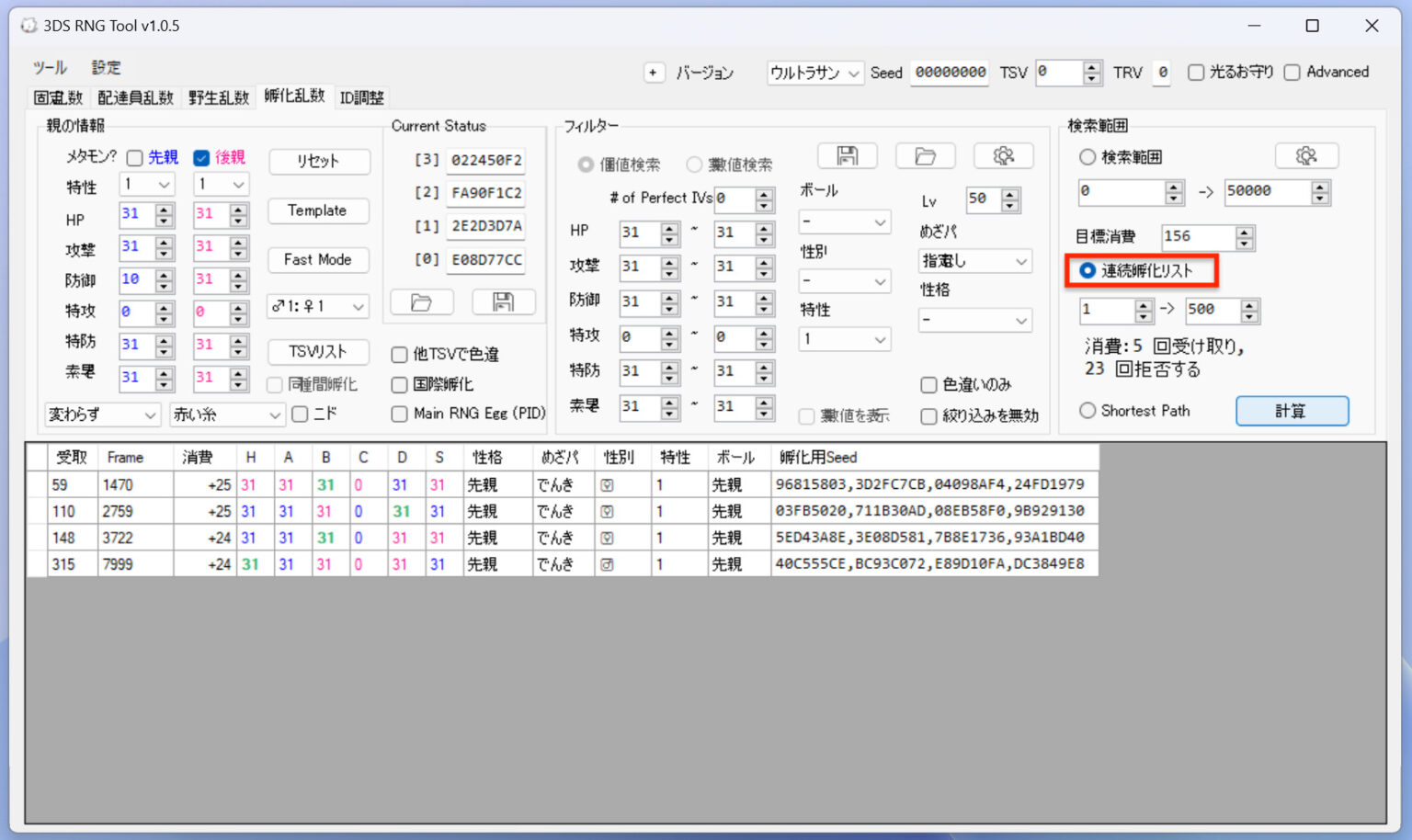The height and width of the screenshot is (840, 1412).
Task: Toggle Main RNG Egg (PID) checkbox
Action: tap(399, 414)
